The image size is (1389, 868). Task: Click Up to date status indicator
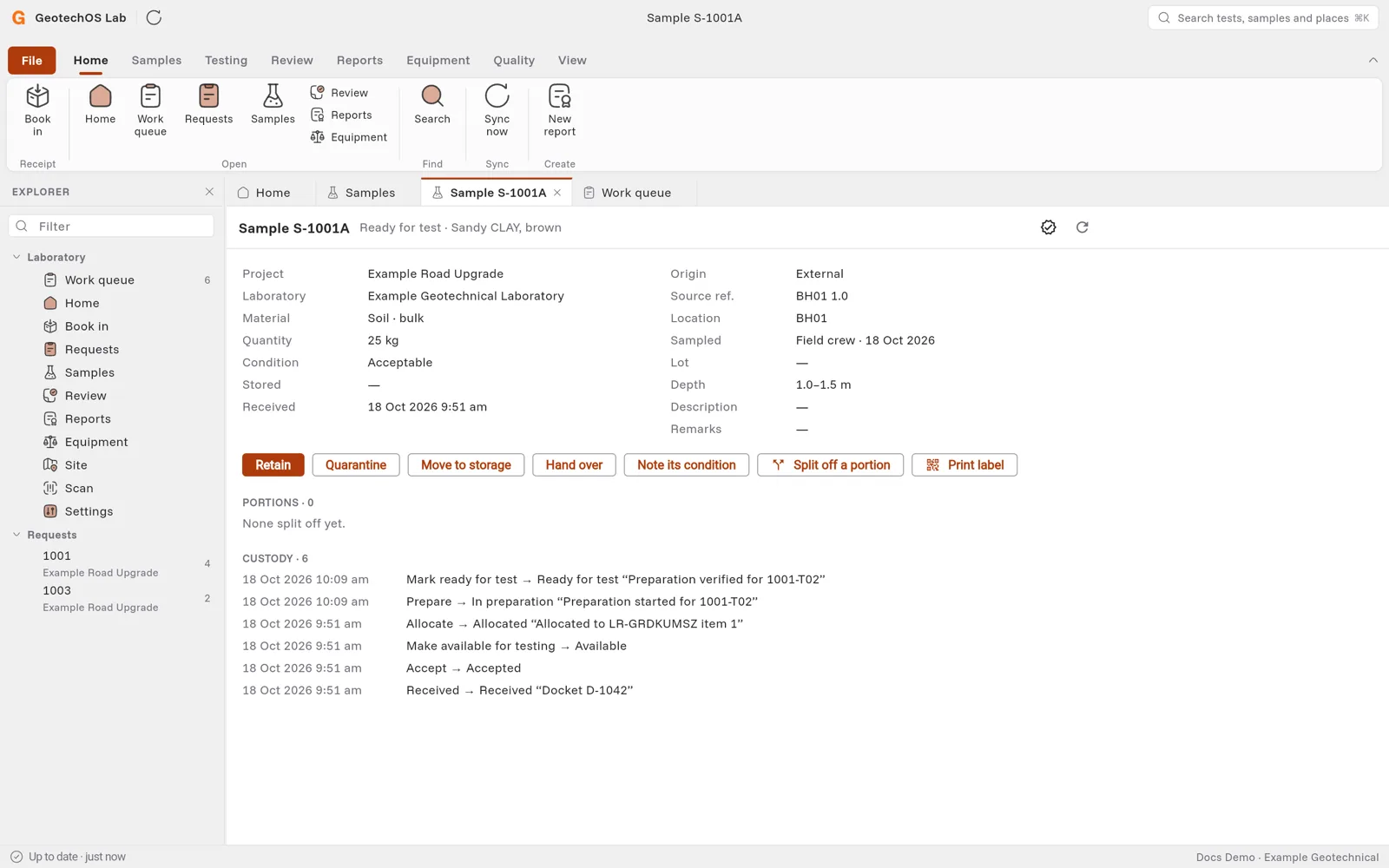[68, 857]
